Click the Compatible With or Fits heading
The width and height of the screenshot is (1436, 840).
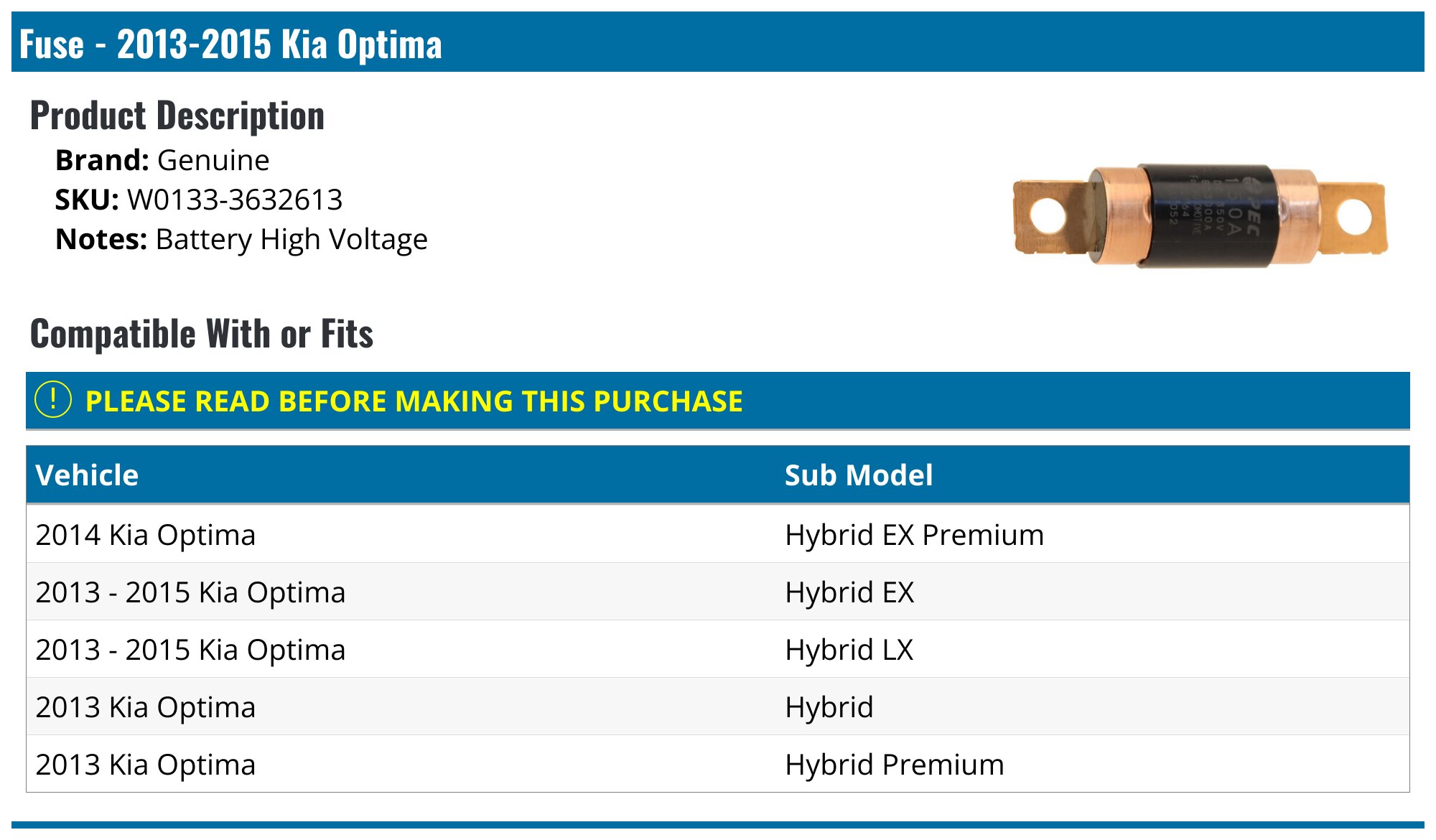point(202,334)
